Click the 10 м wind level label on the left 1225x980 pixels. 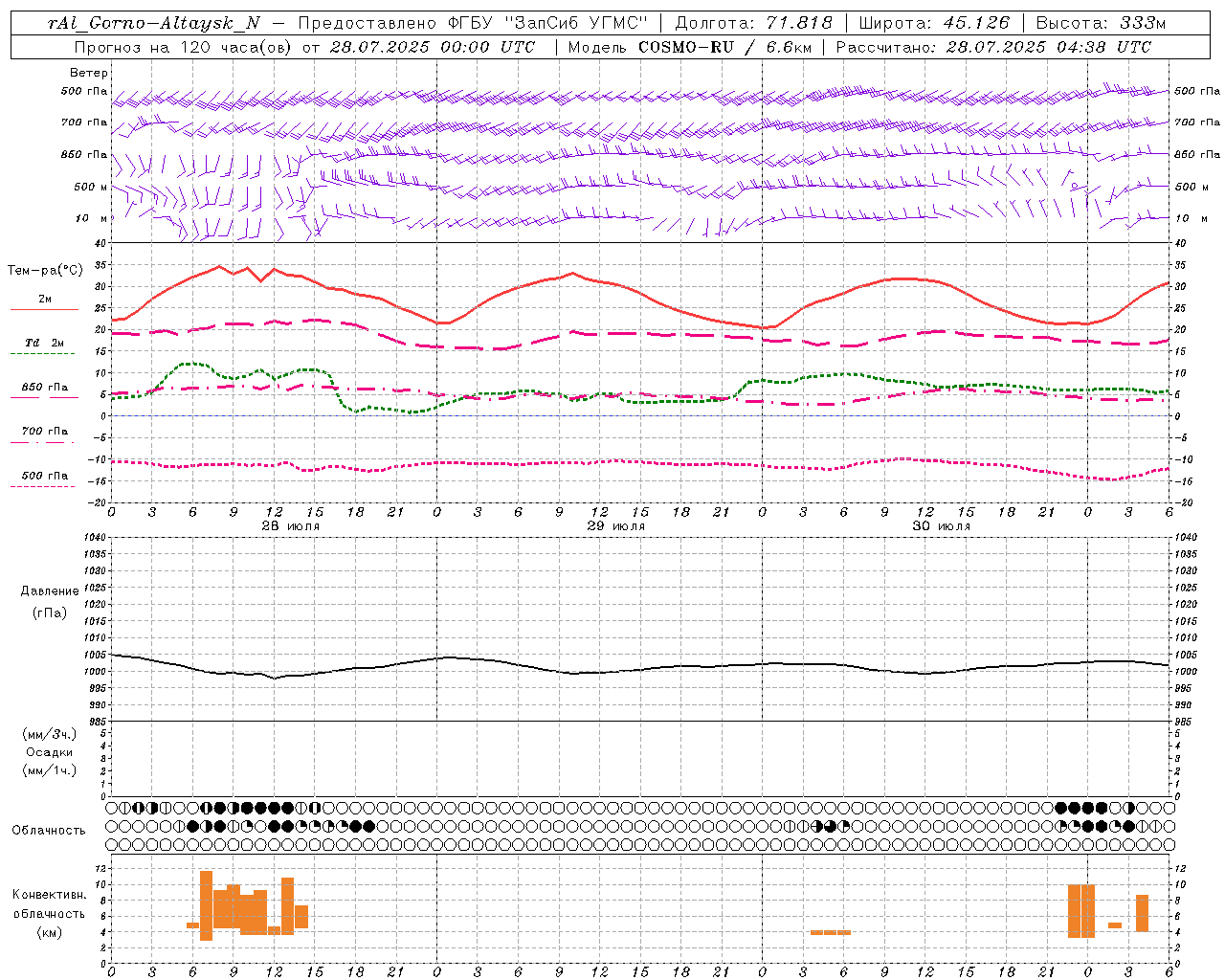[91, 218]
